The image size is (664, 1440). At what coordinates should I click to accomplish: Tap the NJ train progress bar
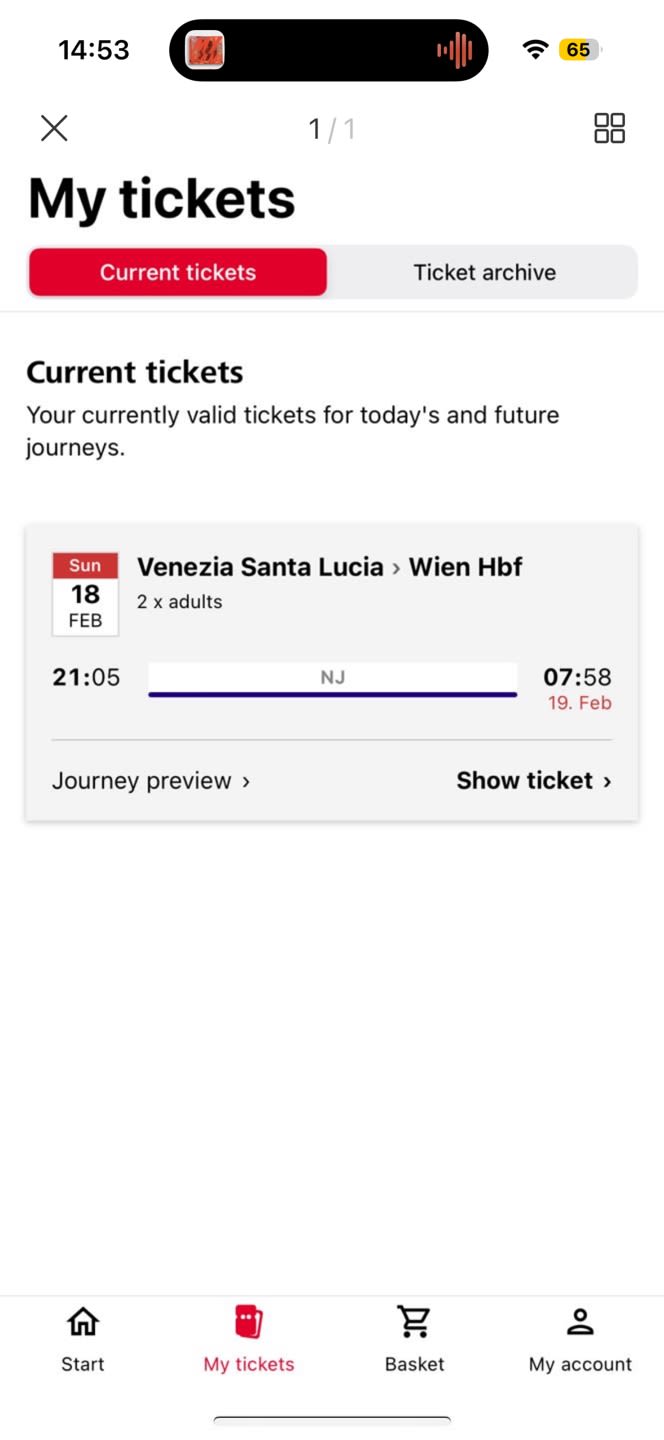333,680
